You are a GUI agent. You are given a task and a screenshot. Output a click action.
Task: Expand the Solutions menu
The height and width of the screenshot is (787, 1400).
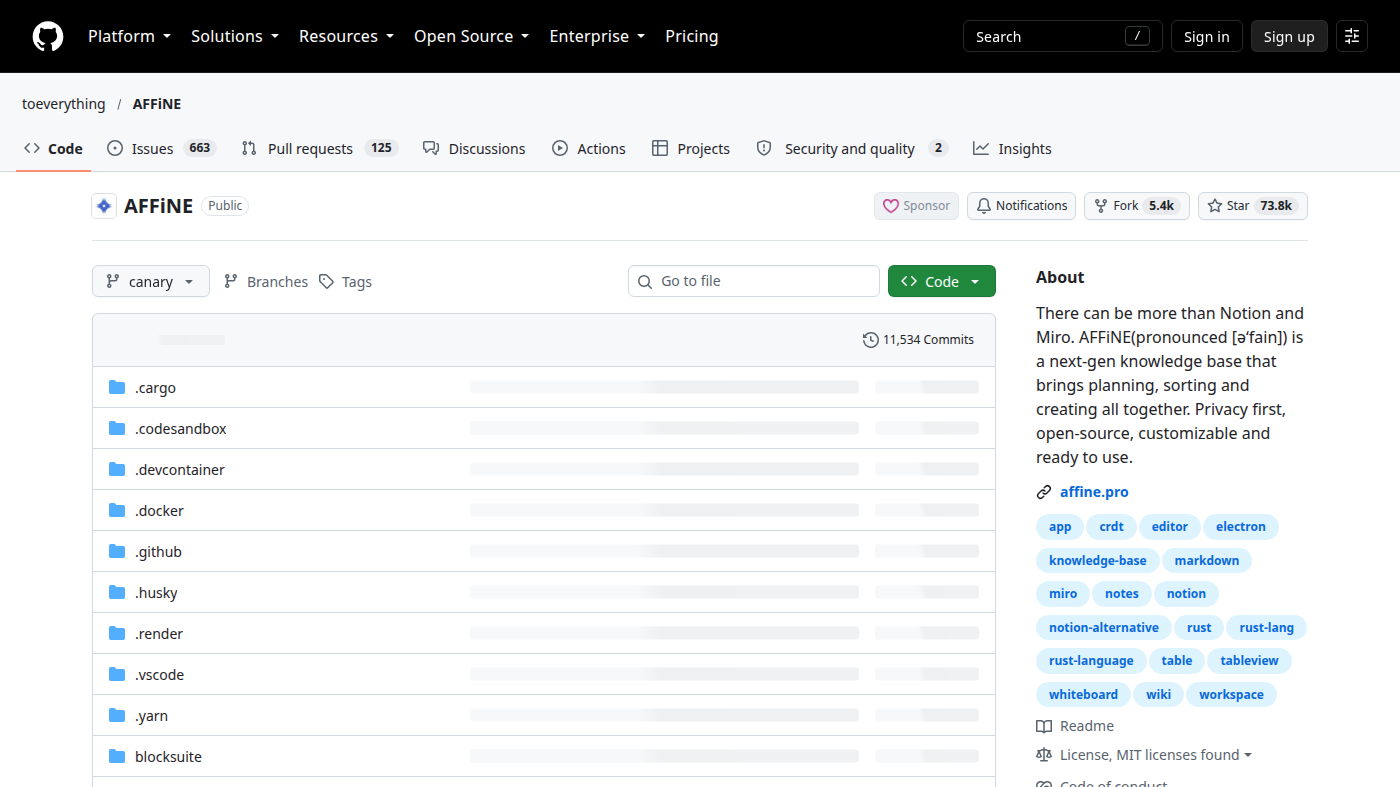click(x=235, y=36)
